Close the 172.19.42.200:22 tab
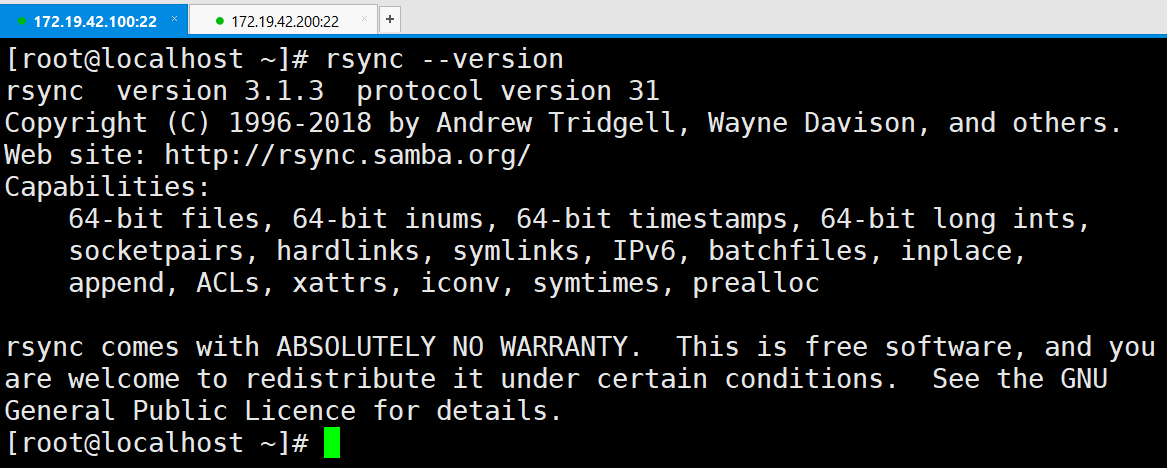This screenshot has width=1167, height=468. 363,20
